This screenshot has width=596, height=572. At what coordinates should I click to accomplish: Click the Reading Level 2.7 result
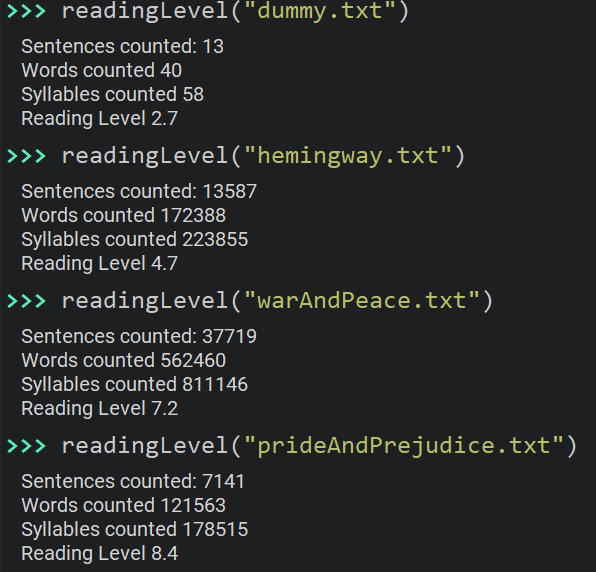coord(100,118)
